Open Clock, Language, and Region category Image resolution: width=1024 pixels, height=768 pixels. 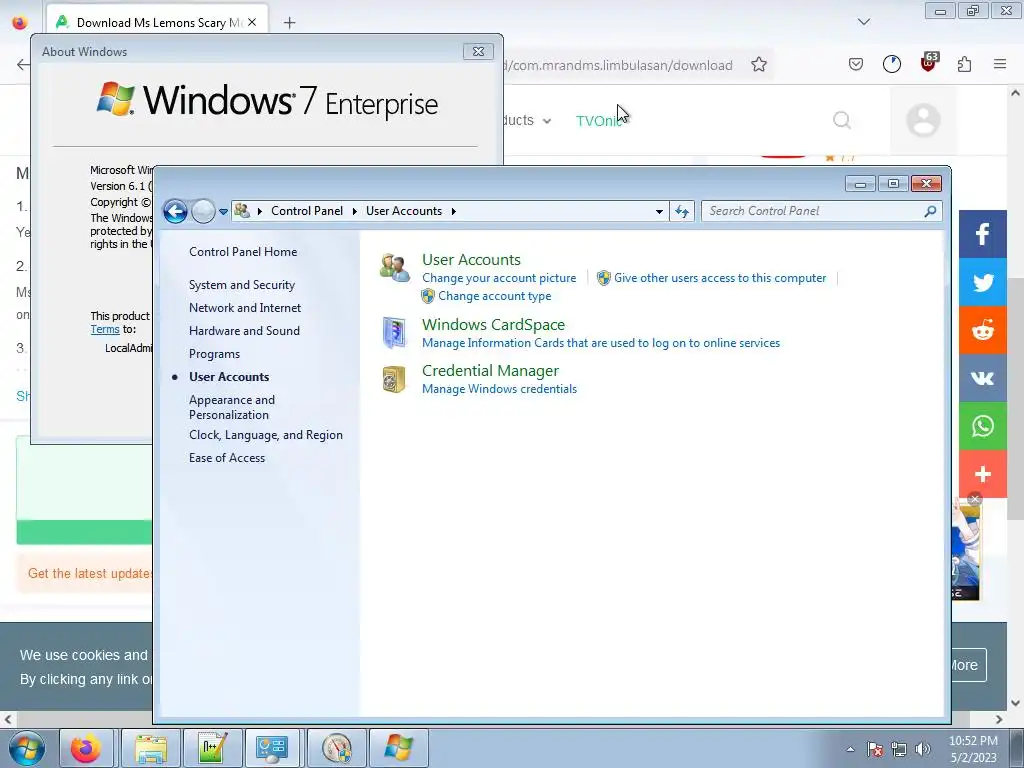[266, 435]
